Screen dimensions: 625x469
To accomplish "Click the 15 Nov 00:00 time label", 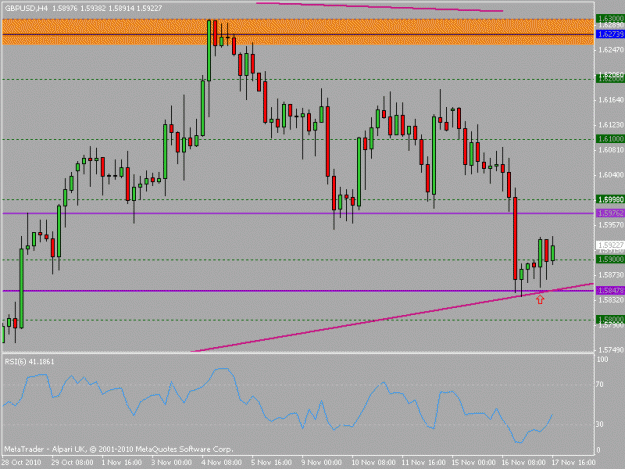I will pyautogui.click(x=474, y=462).
